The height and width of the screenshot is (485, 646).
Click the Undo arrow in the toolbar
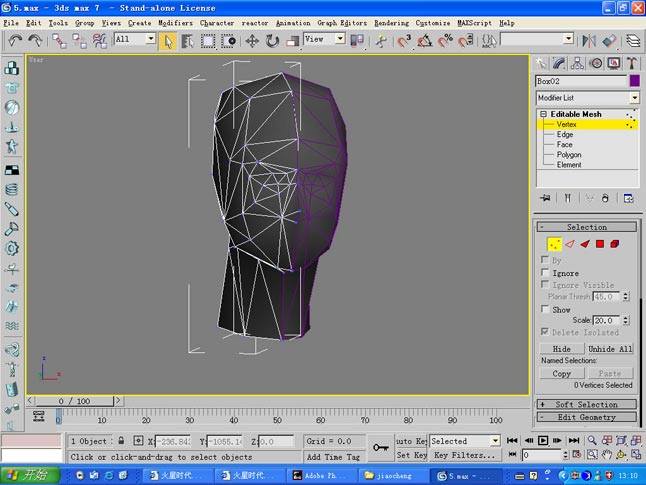click(15, 41)
